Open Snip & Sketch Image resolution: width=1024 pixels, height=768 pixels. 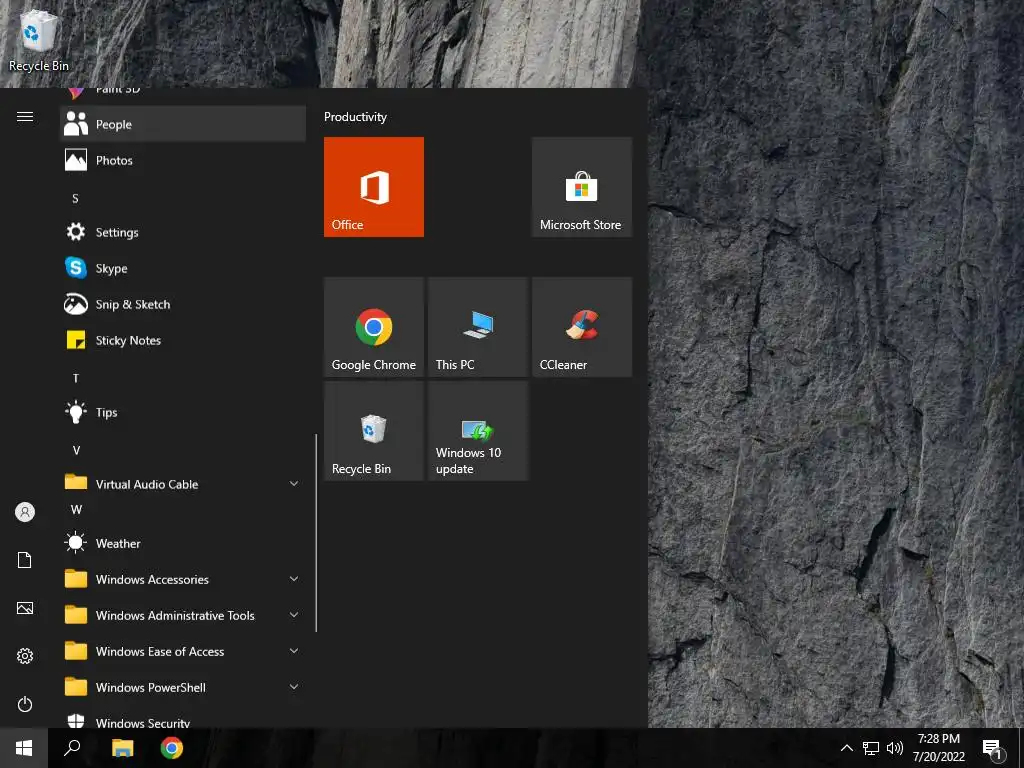[x=183, y=304]
